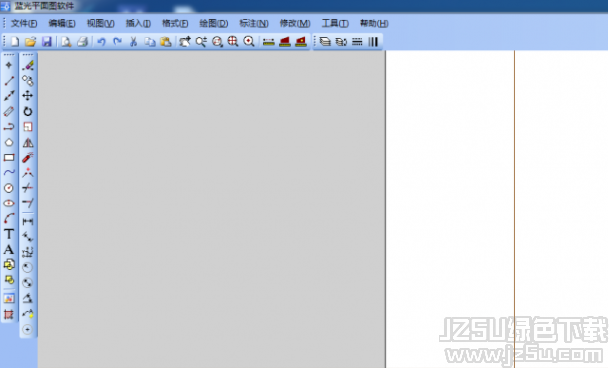
Task: Open the 插入(I) menu
Action: (x=138, y=23)
